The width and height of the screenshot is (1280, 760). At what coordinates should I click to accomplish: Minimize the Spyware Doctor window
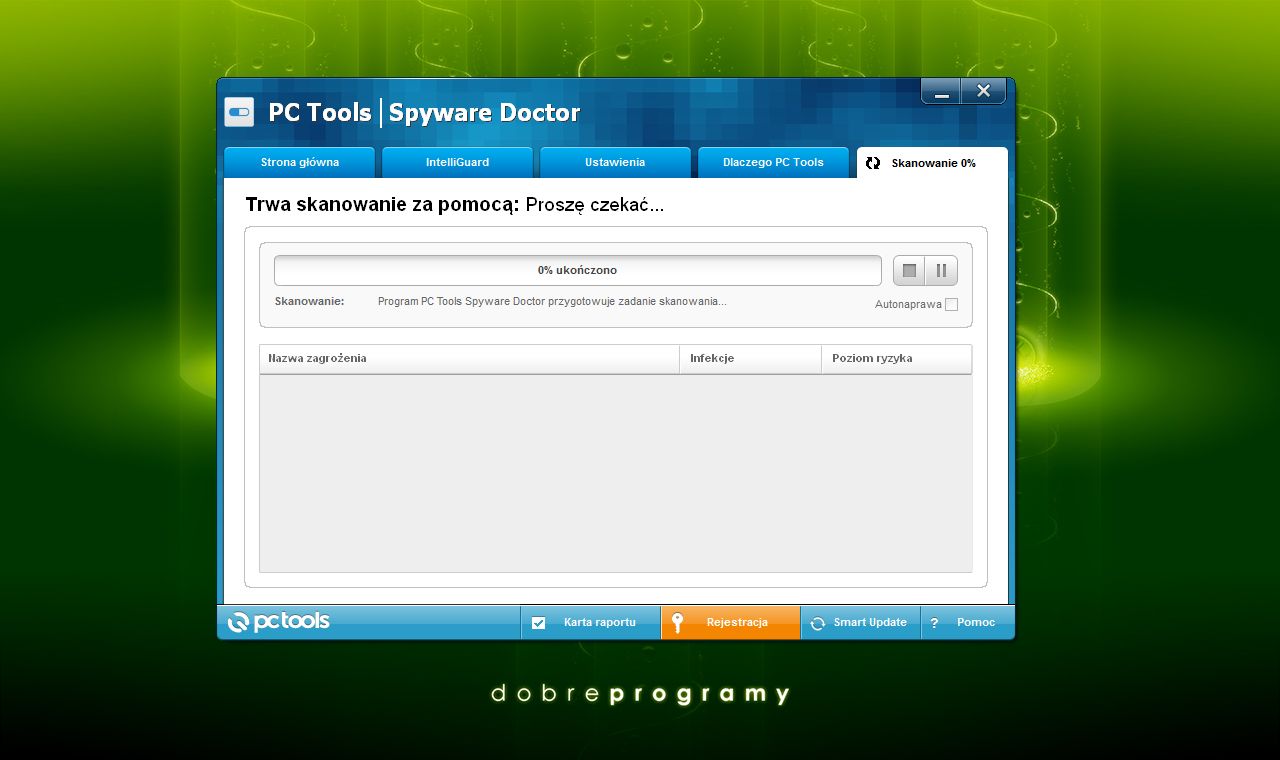pos(941,92)
